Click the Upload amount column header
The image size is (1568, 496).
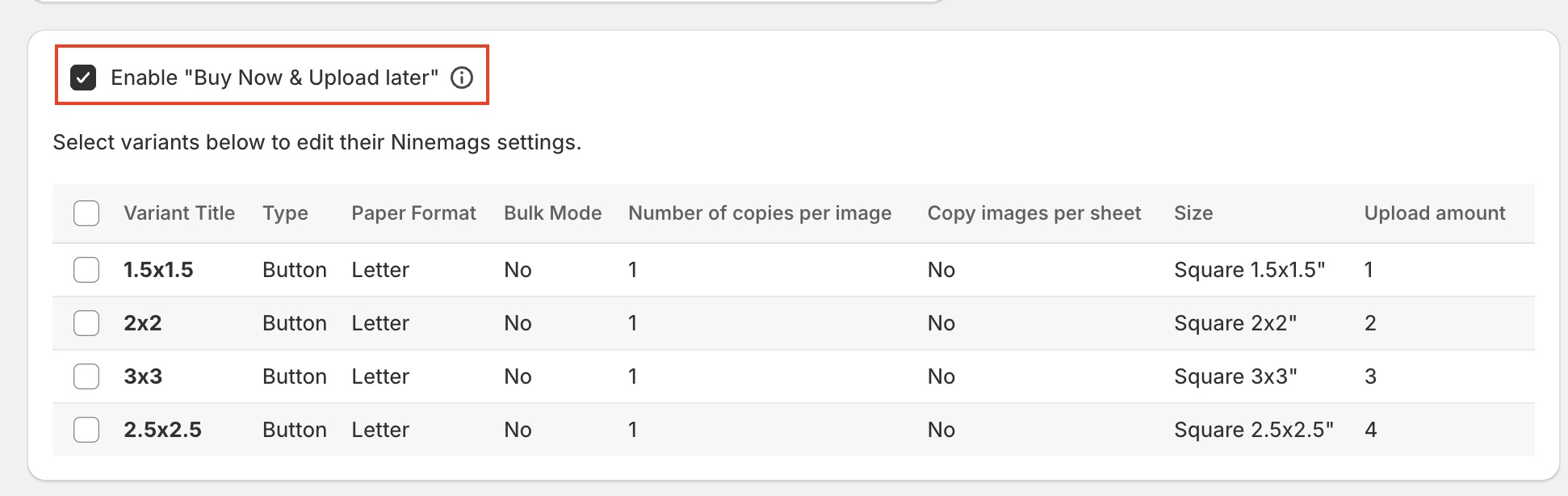click(1434, 213)
